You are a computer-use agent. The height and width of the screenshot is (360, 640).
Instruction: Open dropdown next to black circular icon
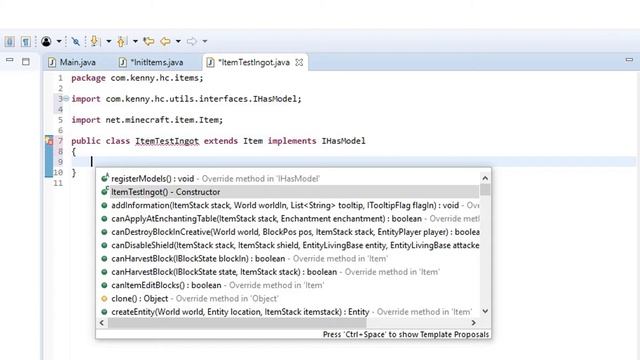[x=59, y=41]
